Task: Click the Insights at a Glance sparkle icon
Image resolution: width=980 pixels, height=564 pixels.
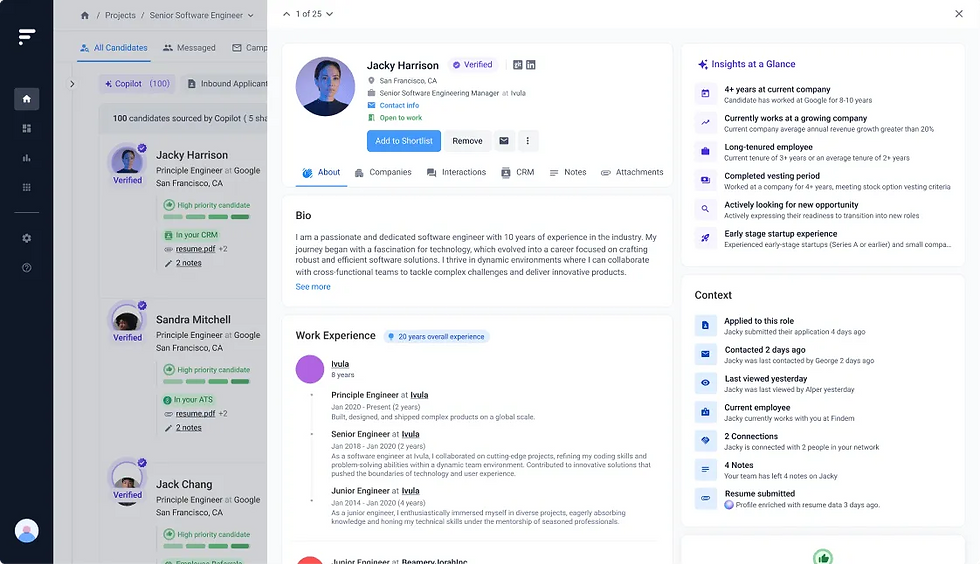Action: 702,64
